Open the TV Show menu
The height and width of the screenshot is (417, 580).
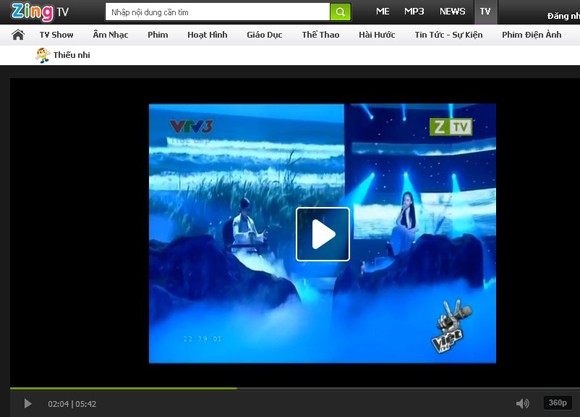[57, 35]
